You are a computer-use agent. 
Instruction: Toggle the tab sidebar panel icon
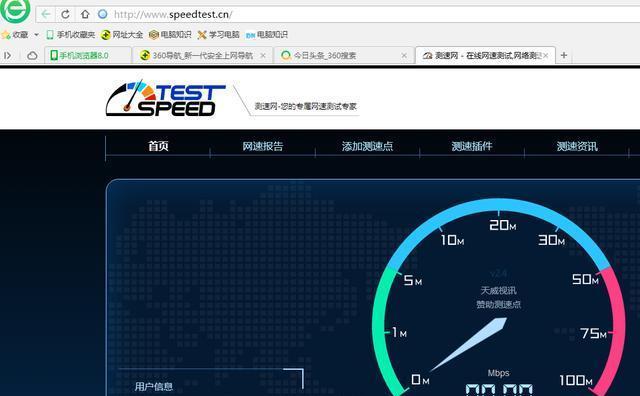[x=7, y=55]
